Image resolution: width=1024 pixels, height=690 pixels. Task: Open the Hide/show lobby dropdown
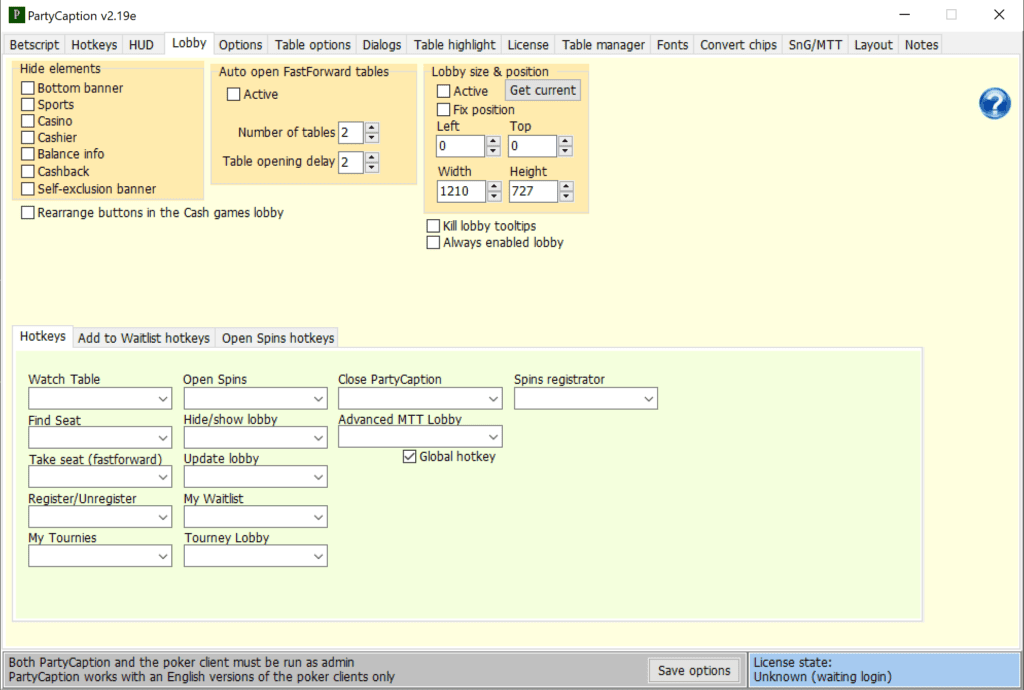(255, 438)
